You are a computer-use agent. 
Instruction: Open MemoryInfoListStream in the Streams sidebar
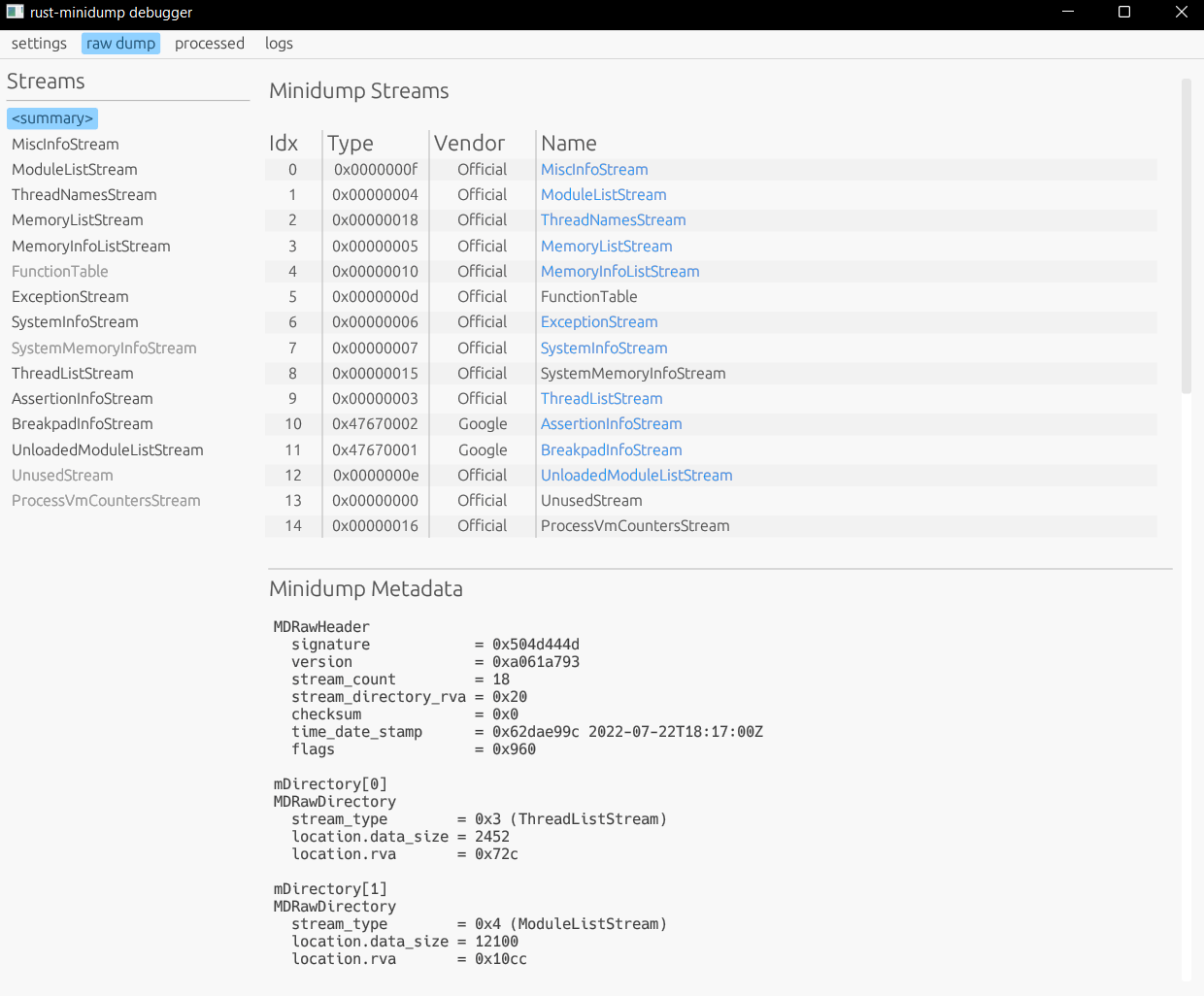pos(91,246)
